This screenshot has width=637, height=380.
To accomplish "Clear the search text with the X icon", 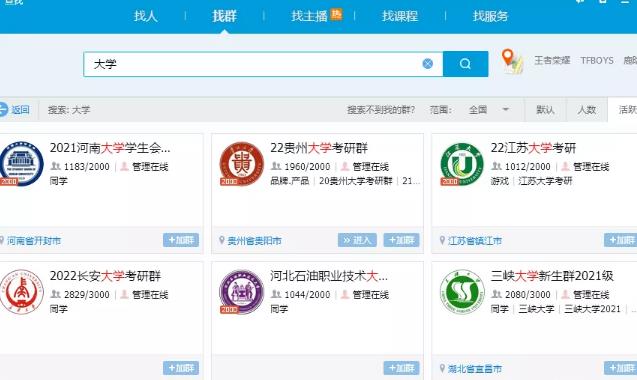I will tap(427, 64).
